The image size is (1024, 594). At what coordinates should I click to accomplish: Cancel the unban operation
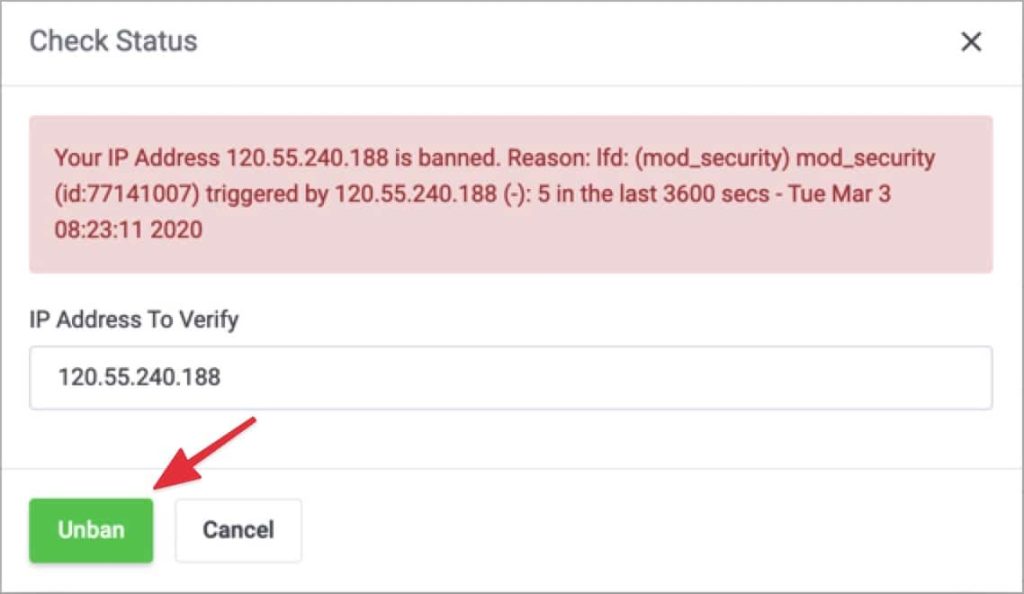point(238,530)
